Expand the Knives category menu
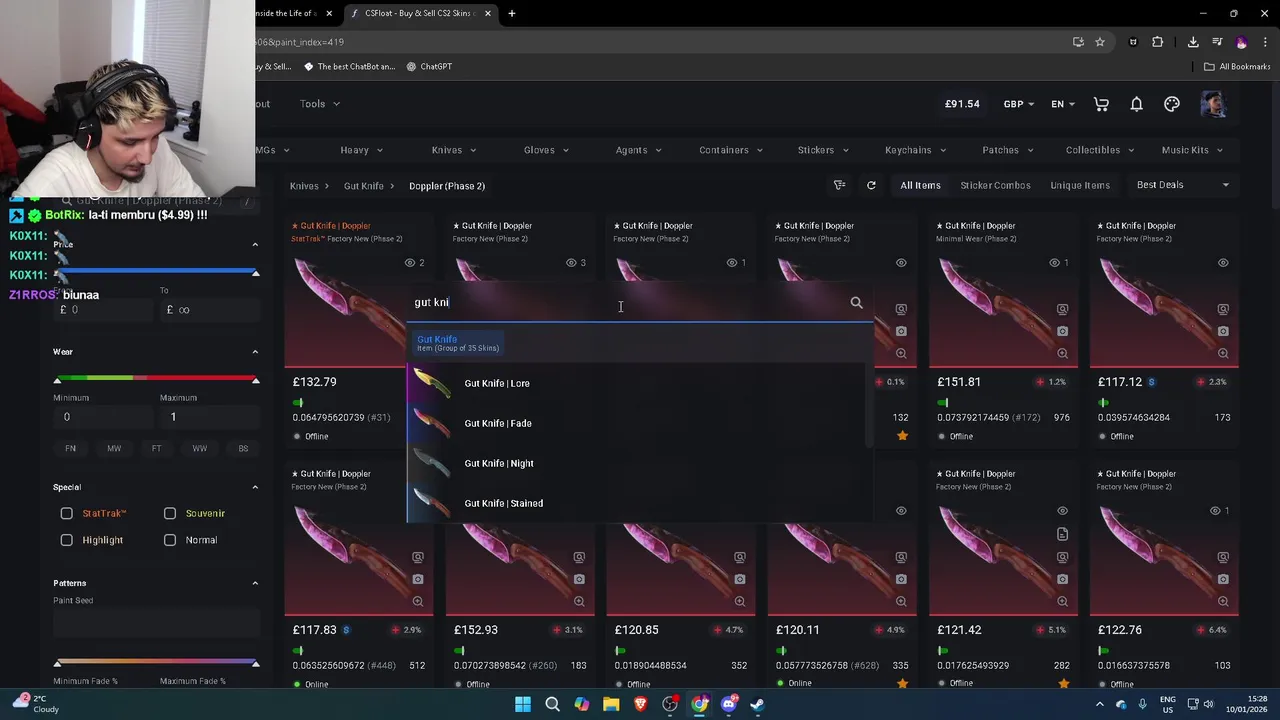This screenshot has width=1280, height=720. [x=454, y=150]
